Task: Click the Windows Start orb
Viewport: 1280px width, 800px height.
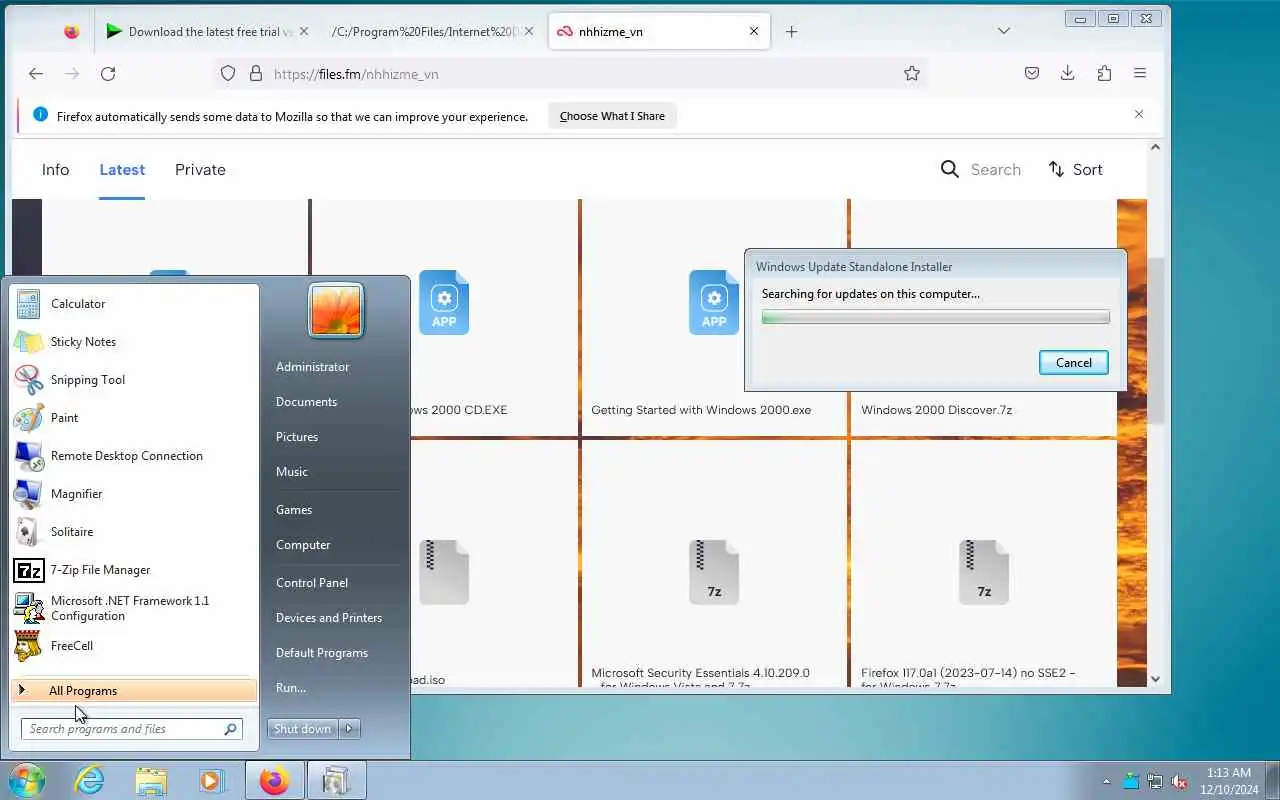Action: tap(27, 780)
